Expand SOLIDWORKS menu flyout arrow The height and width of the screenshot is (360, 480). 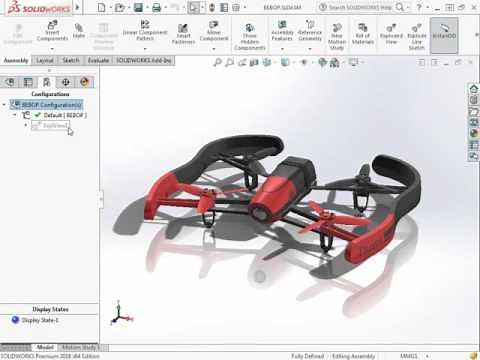click(77, 7)
